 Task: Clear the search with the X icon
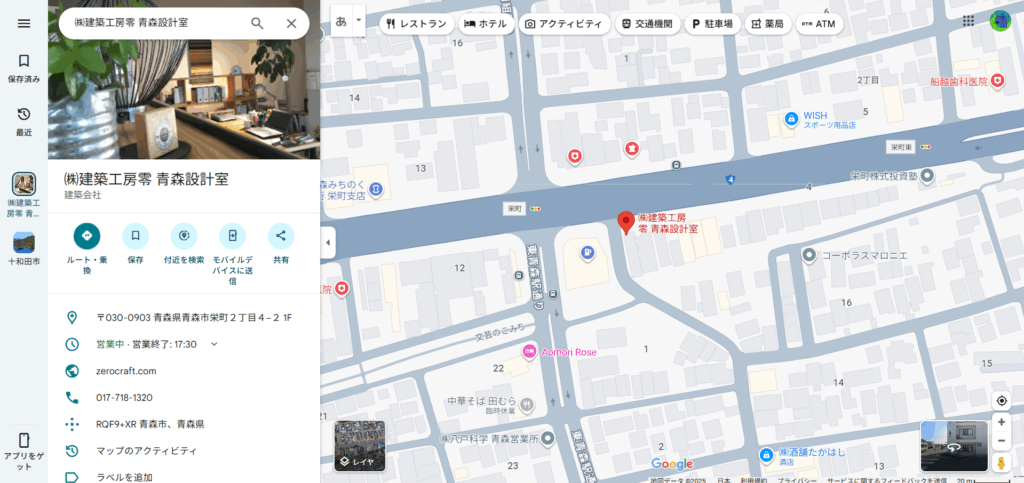pos(291,23)
